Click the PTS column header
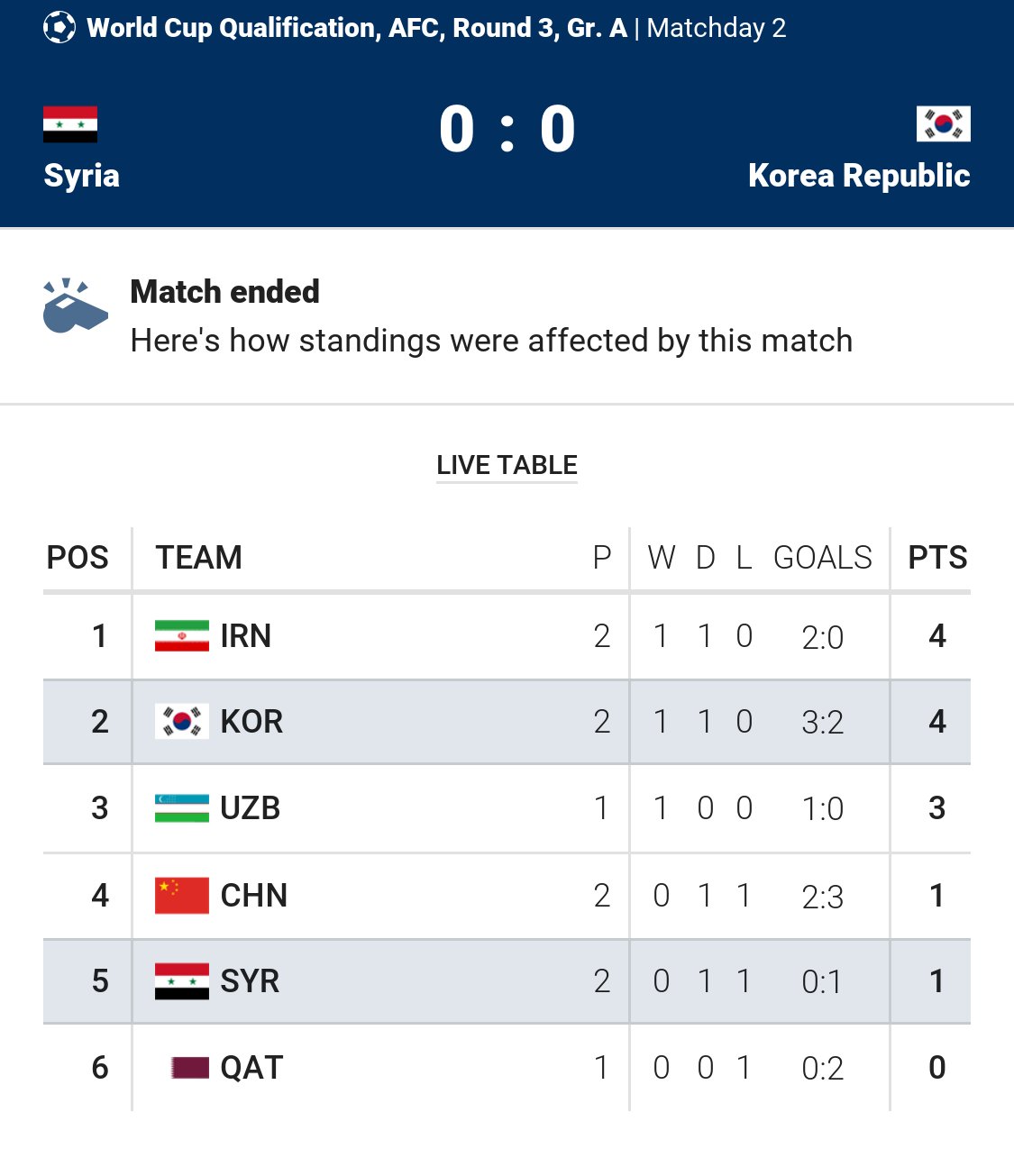The image size is (1014, 1176). point(937,558)
